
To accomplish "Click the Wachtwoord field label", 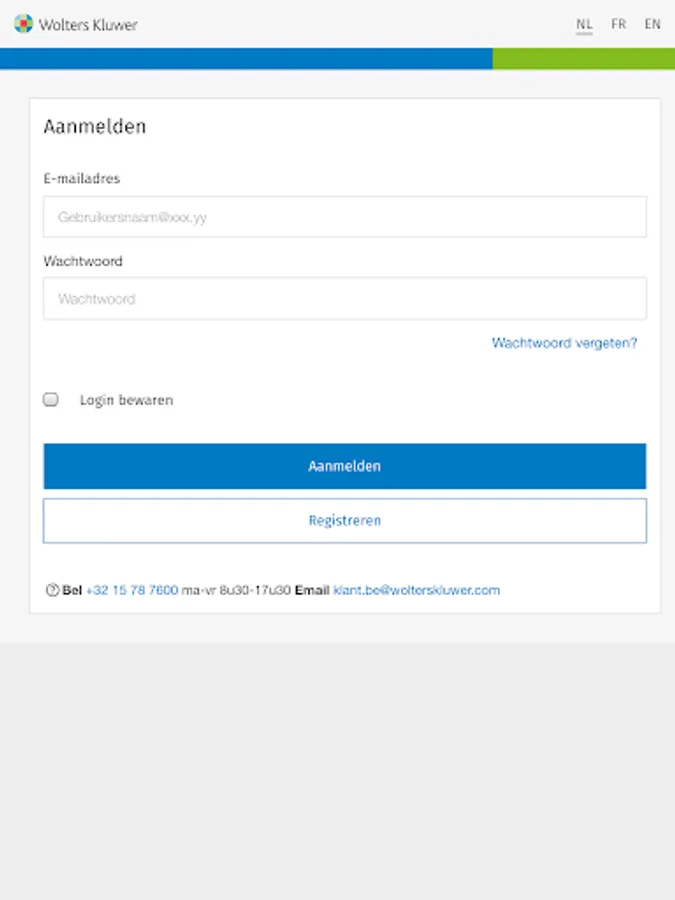I will (83, 261).
